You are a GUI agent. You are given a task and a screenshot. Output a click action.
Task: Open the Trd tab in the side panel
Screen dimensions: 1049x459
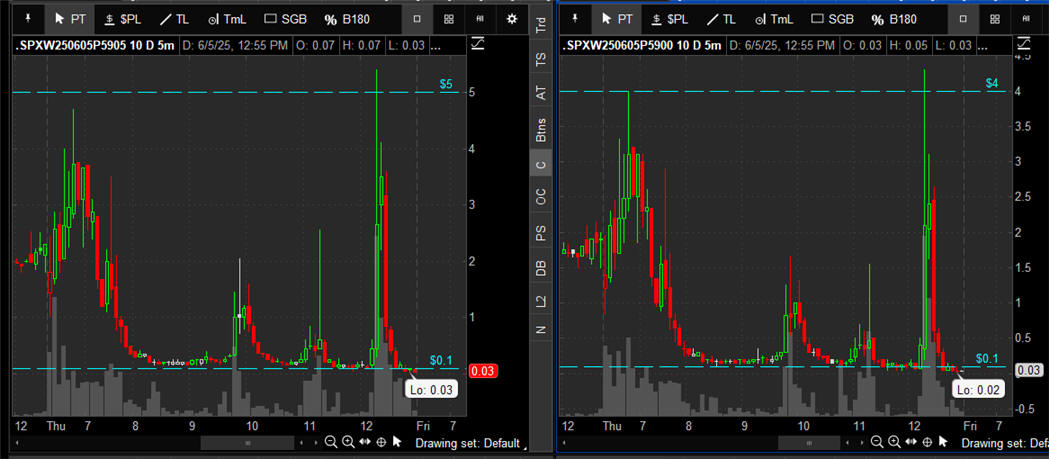541,25
